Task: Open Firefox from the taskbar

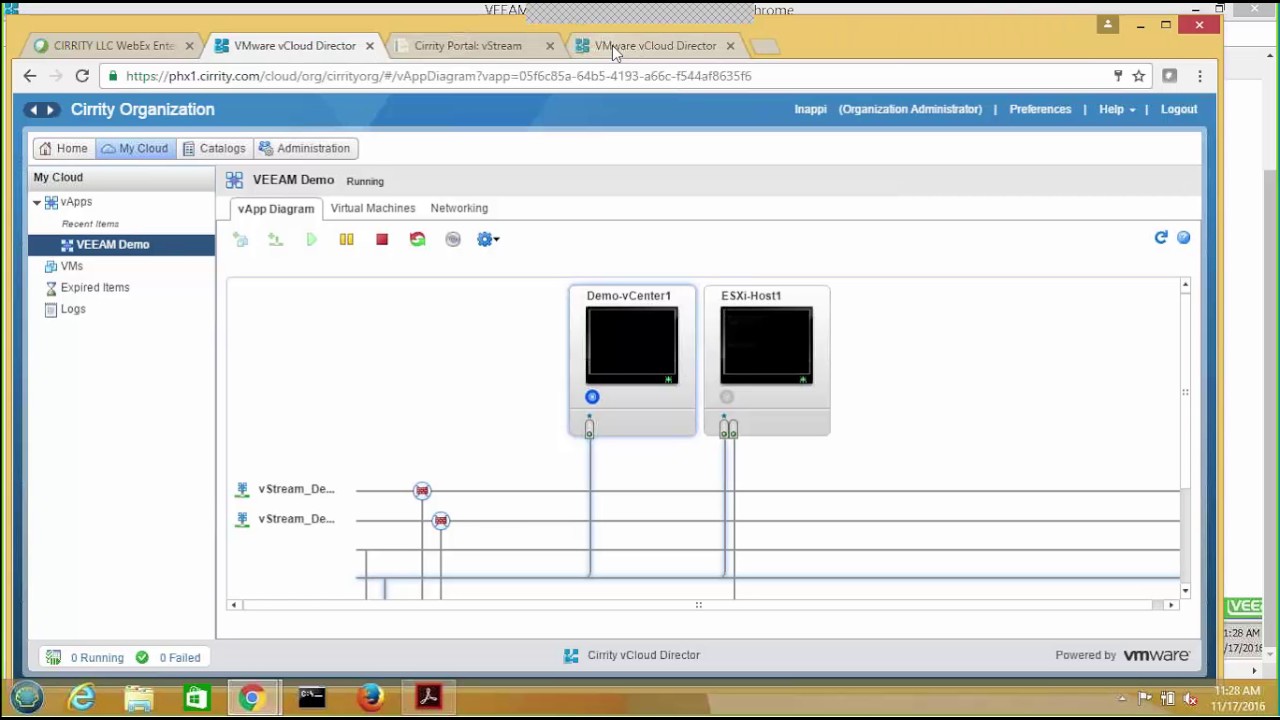Action: tap(371, 697)
